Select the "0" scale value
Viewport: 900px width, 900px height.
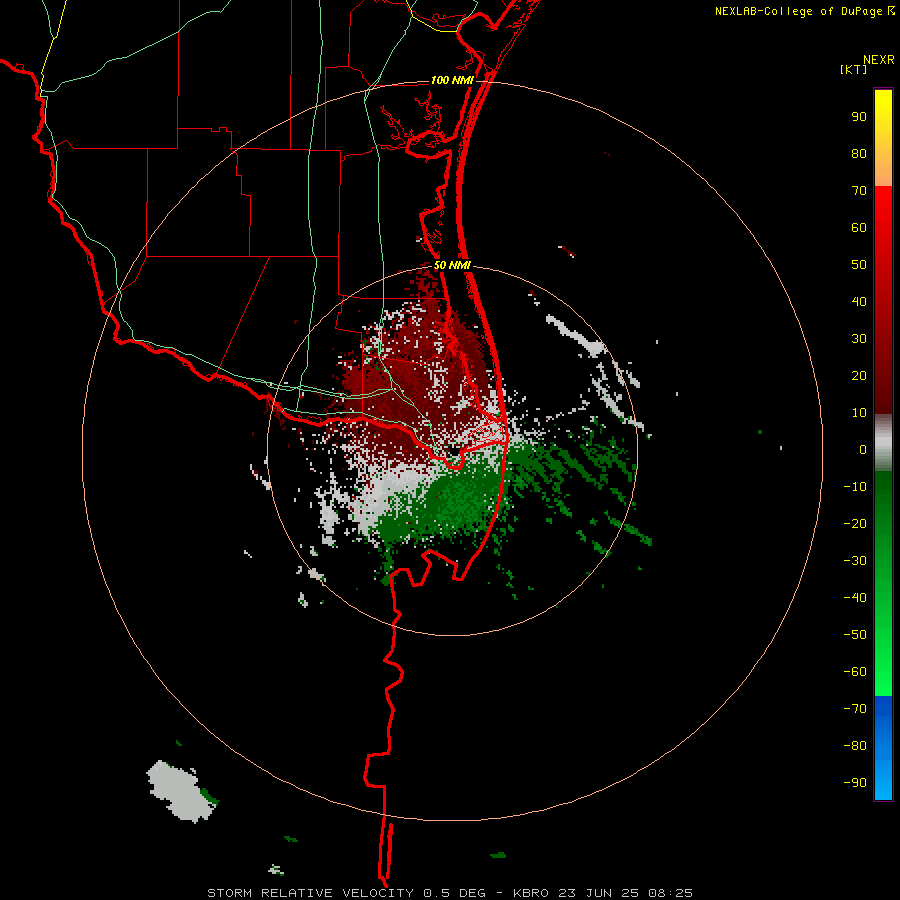(x=863, y=449)
